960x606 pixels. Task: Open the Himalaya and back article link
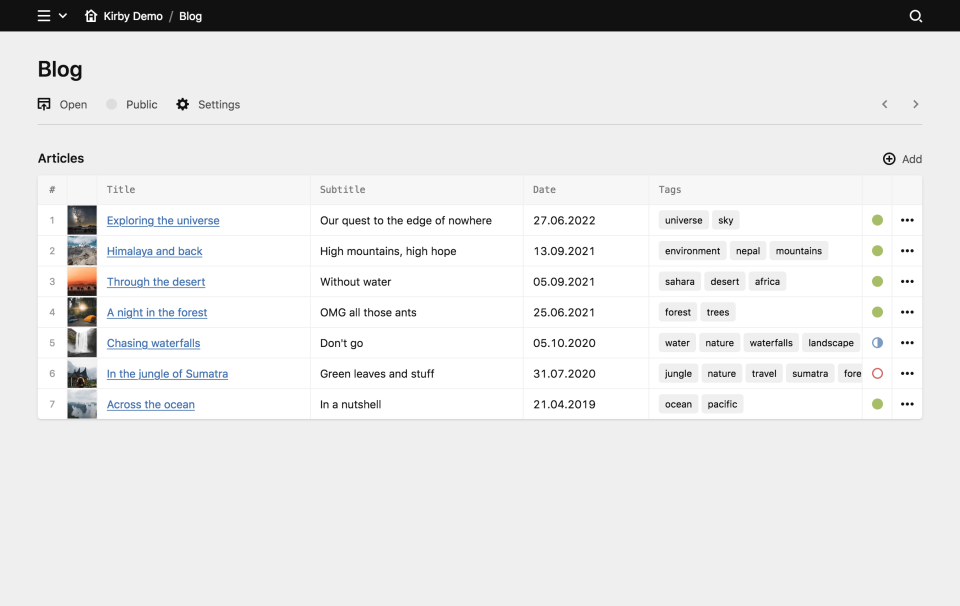[155, 251]
